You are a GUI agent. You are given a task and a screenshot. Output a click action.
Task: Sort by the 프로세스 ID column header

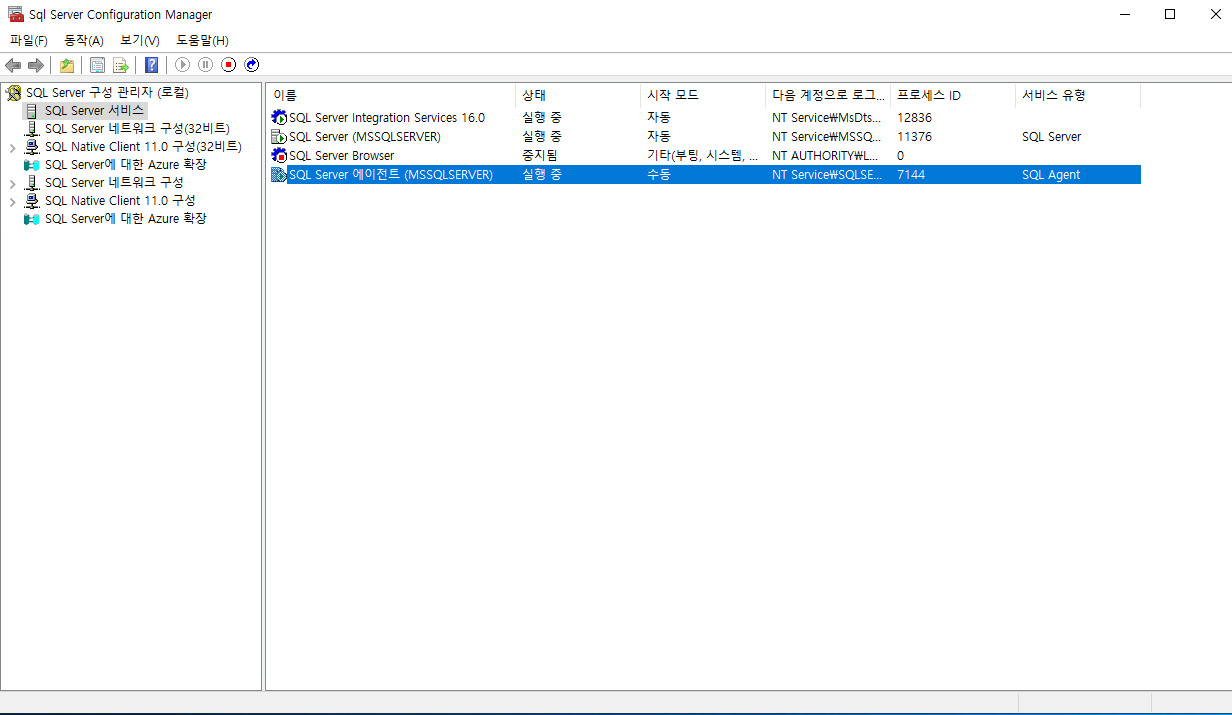pyautogui.click(x=953, y=95)
